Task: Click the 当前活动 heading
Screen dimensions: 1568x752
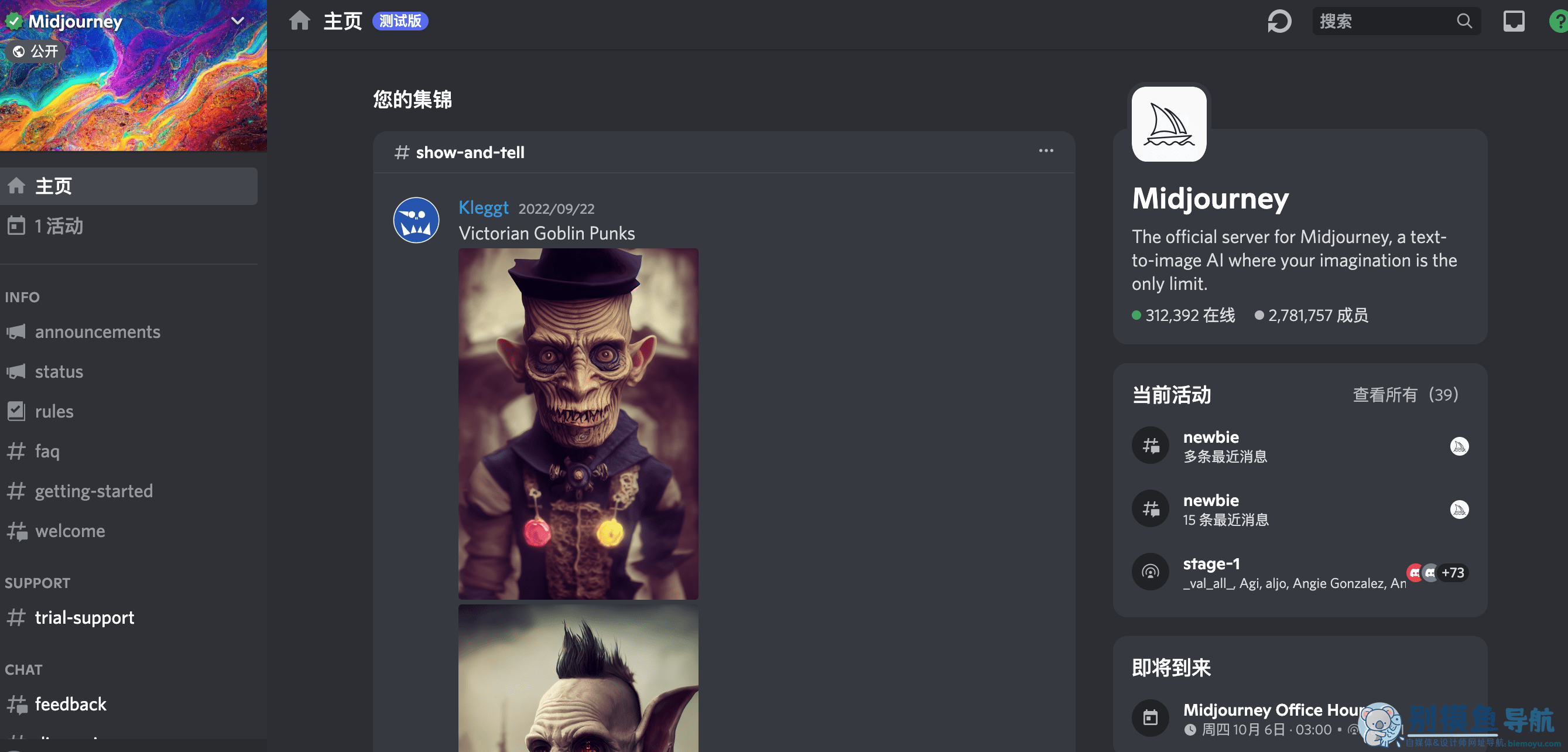Action: coord(1171,395)
